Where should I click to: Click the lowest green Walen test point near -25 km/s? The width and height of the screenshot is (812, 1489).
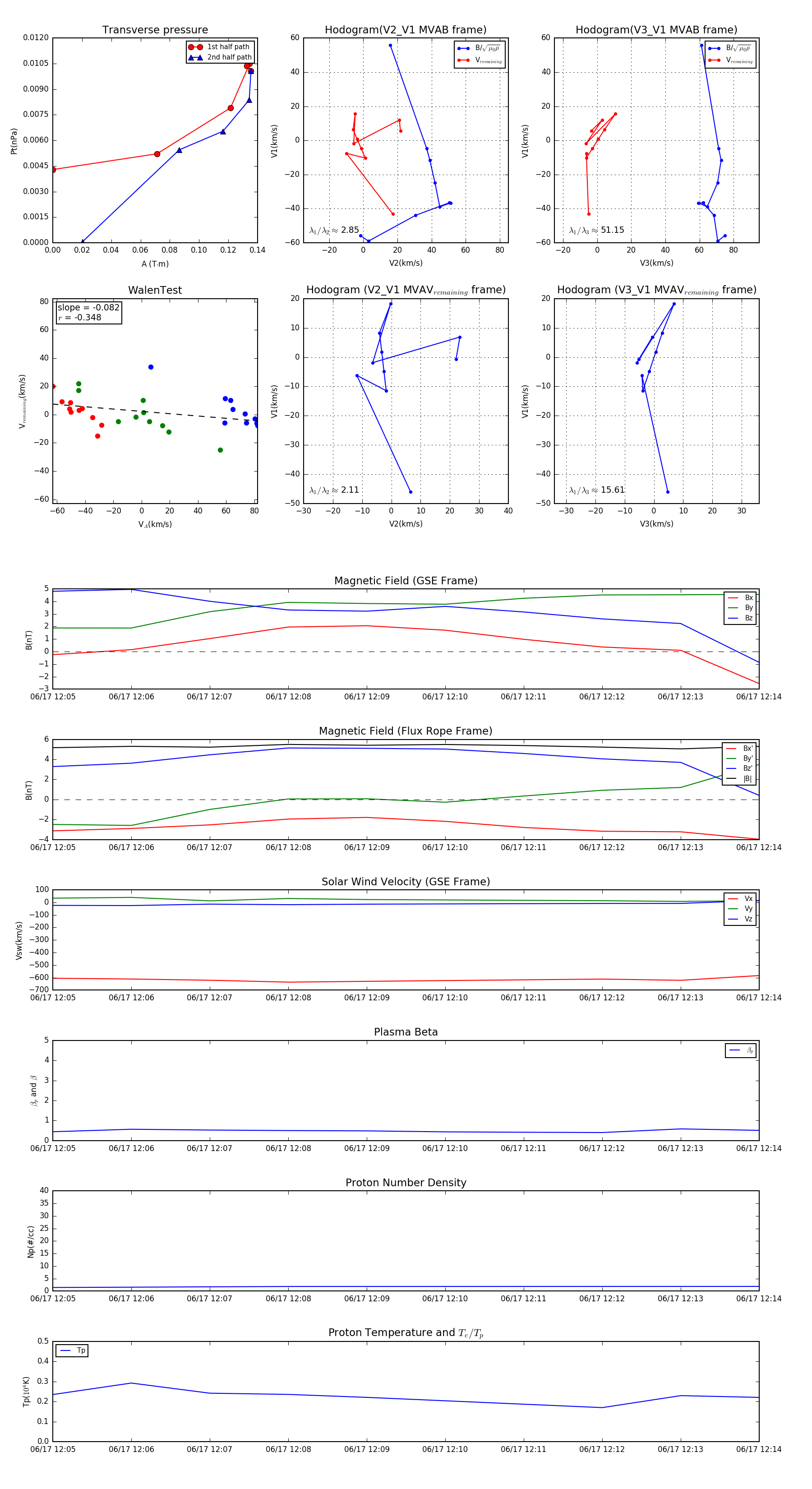(220, 450)
